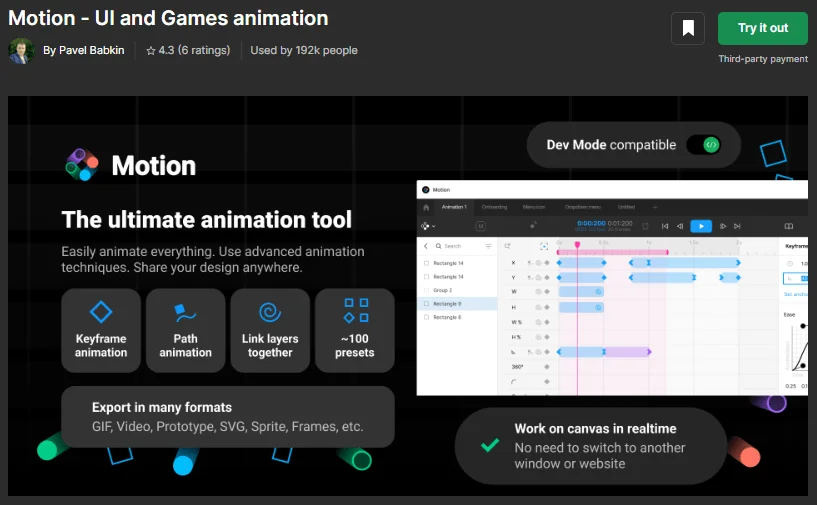Switch to the Animation 1 tab
817x505 pixels.
pos(454,207)
